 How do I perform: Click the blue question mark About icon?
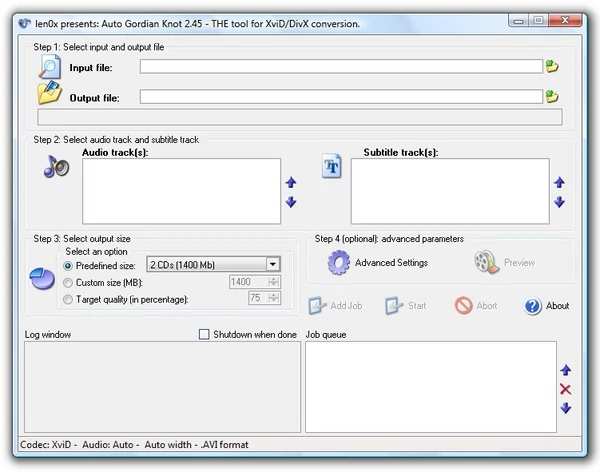point(532,306)
